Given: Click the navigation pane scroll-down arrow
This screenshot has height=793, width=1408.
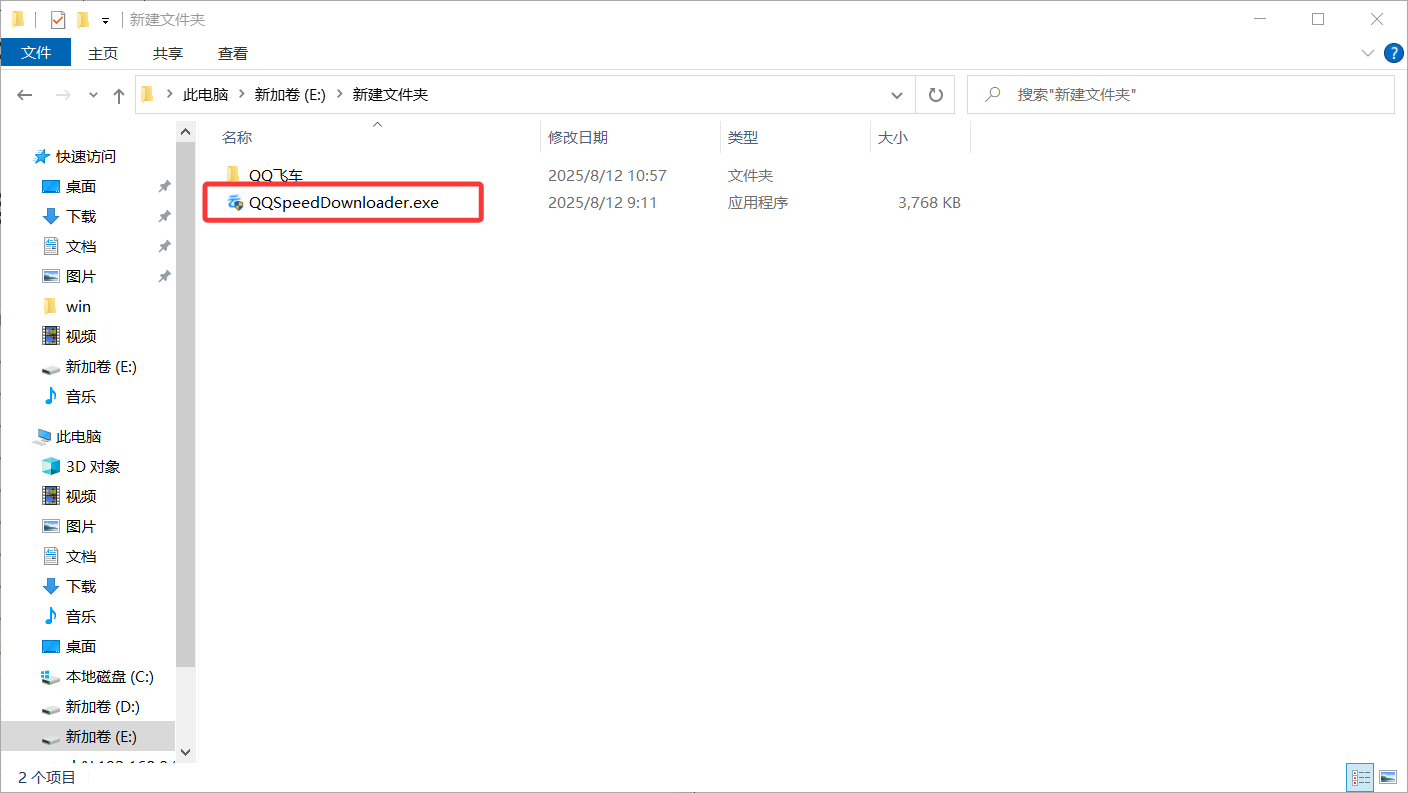Looking at the screenshot, I should point(185,752).
